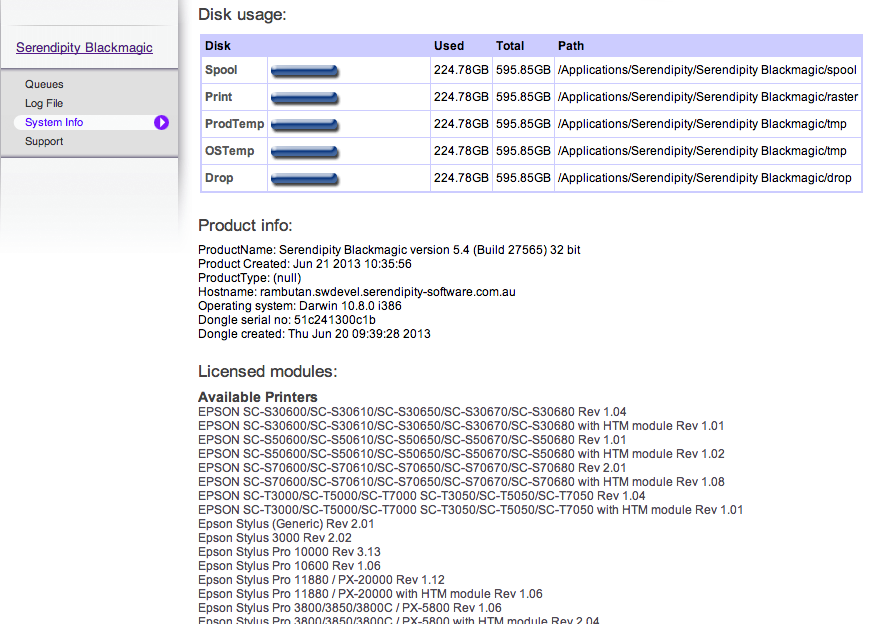The image size is (889, 624).
Task: Click the Hostname rambutan line
Action: [x=357, y=292]
